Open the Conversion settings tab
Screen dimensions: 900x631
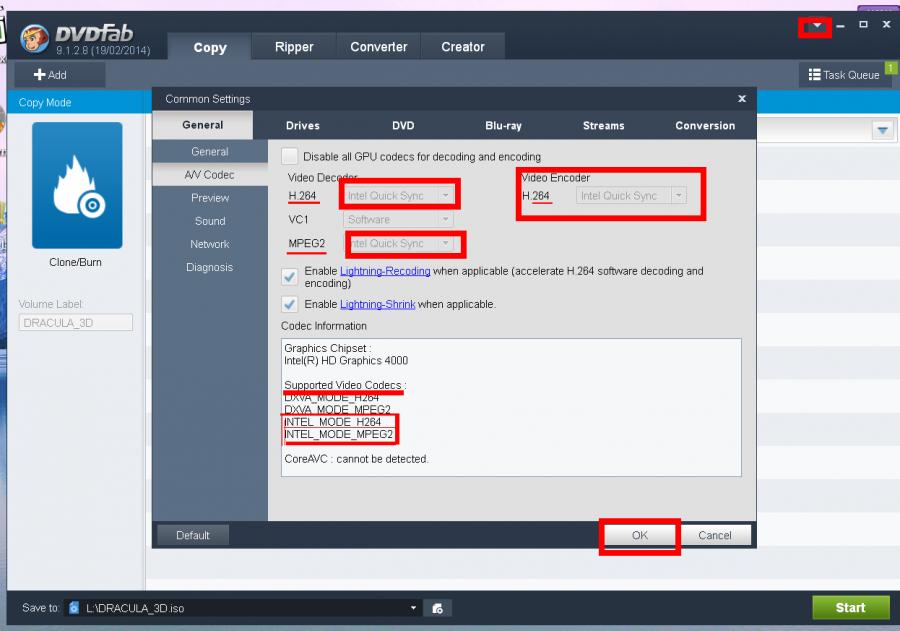(705, 125)
